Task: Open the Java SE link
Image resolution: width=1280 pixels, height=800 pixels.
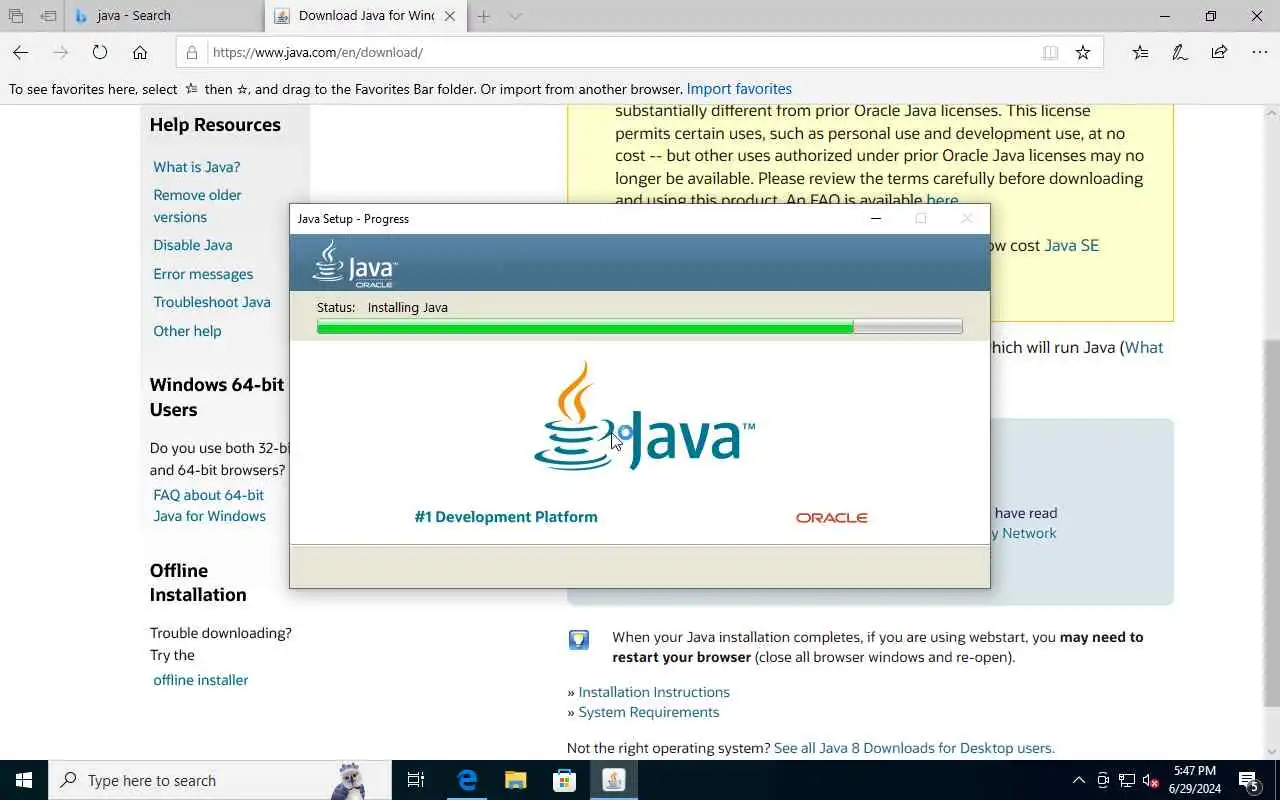Action: [x=1071, y=245]
